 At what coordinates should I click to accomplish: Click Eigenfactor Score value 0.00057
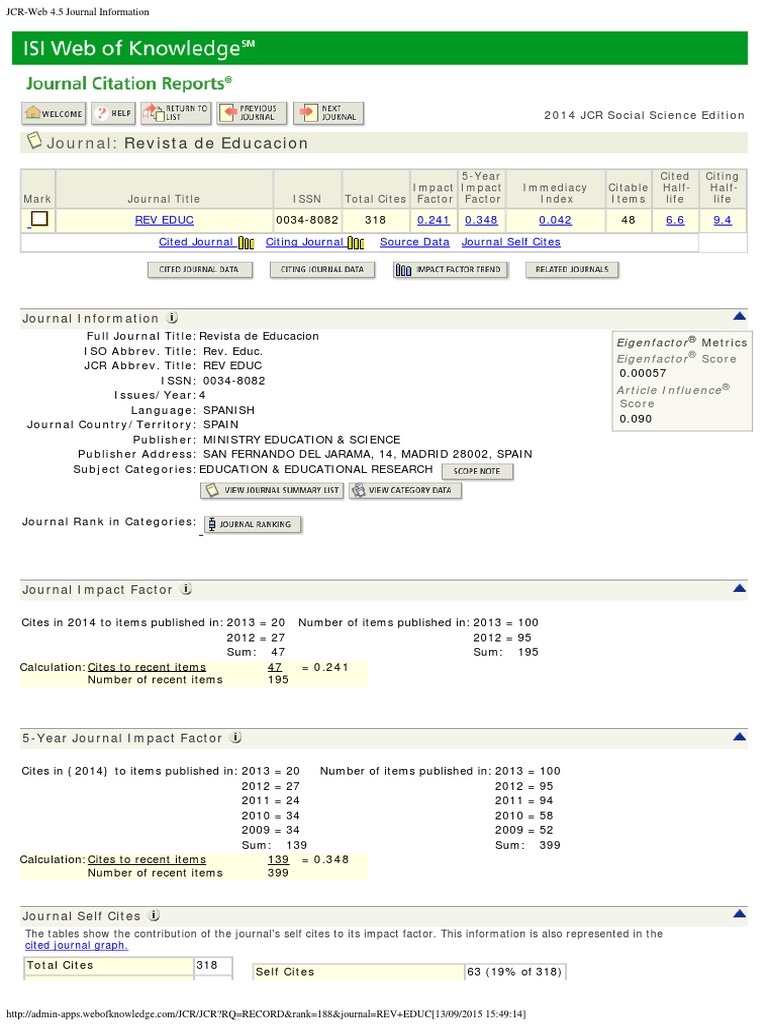coord(643,374)
